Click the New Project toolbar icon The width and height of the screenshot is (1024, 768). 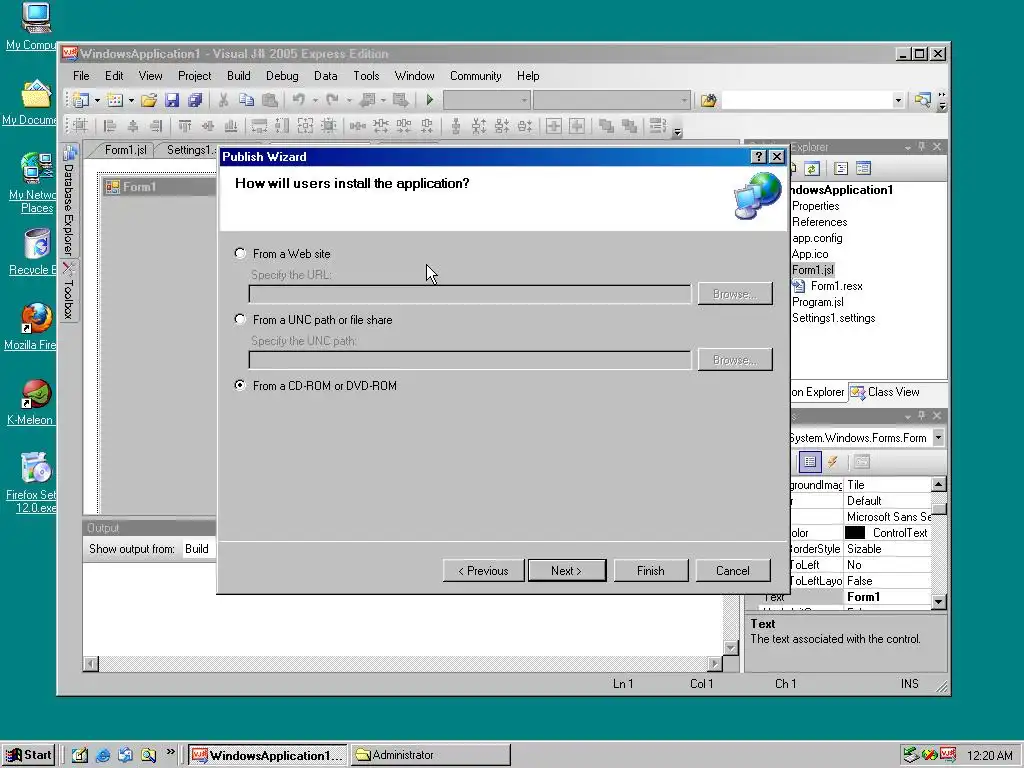click(x=81, y=100)
